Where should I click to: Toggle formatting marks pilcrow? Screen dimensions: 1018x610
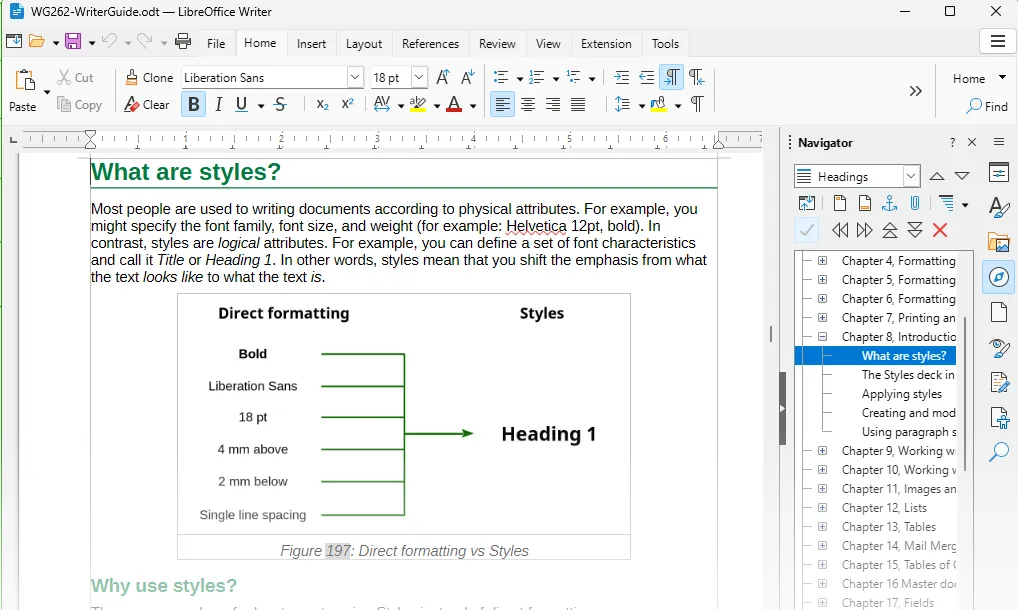click(697, 104)
